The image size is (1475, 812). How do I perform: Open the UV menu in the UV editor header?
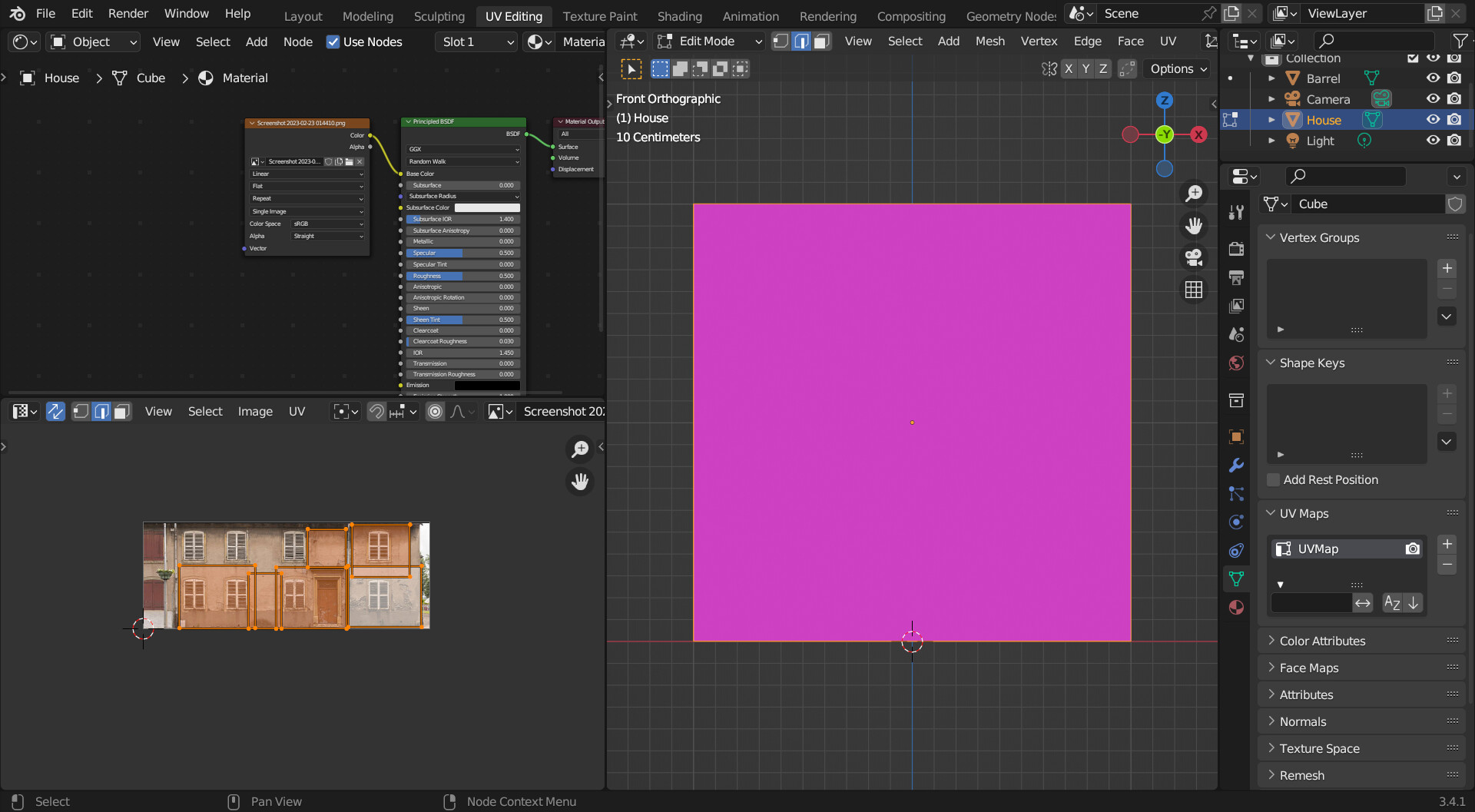(297, 411)
